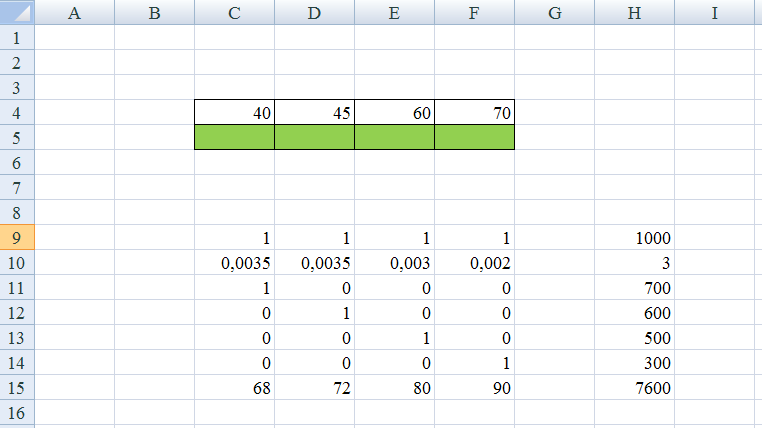Select column H header
Screen dimensions: 762x428
(634, 12)
